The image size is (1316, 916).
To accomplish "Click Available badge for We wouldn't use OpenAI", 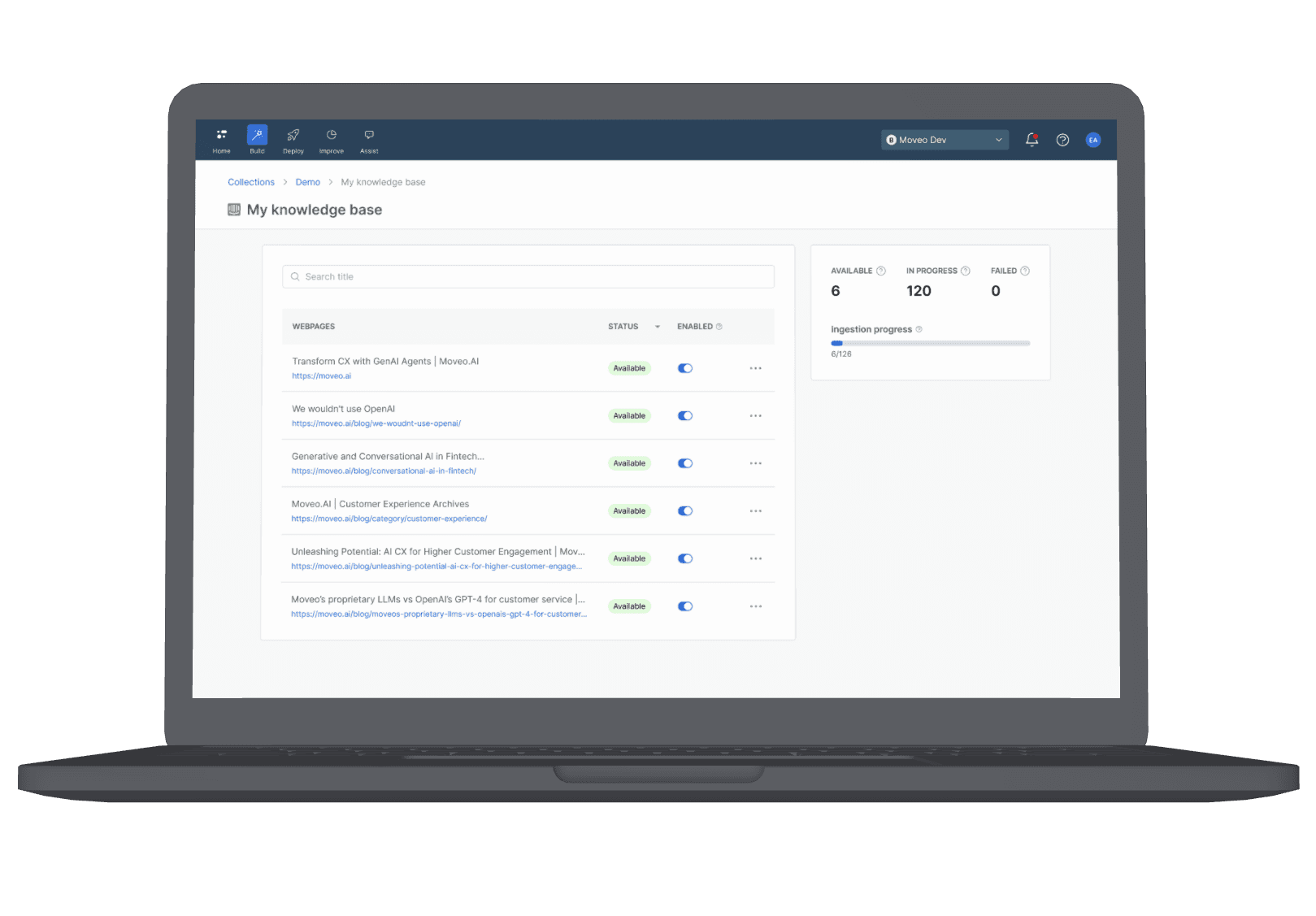I will click(x=629, y=415).
